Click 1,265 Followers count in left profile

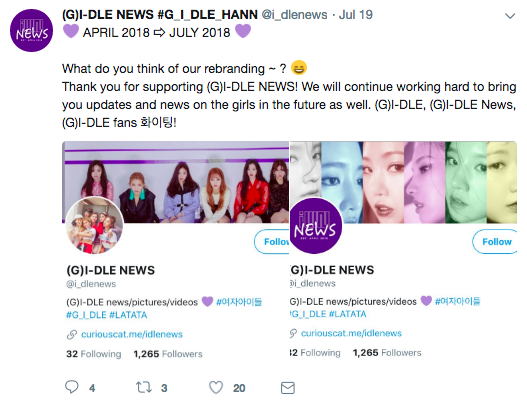click(168, 354)
